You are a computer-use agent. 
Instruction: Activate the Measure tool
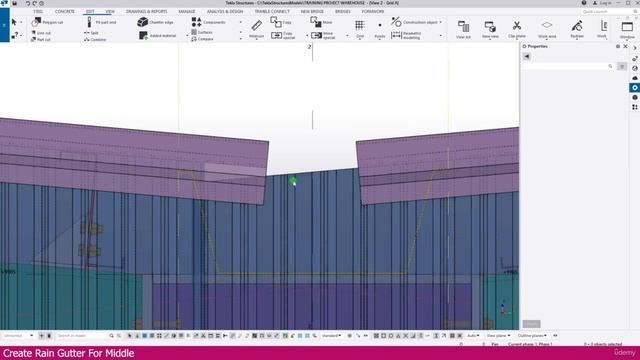click(x=256, y=29)
